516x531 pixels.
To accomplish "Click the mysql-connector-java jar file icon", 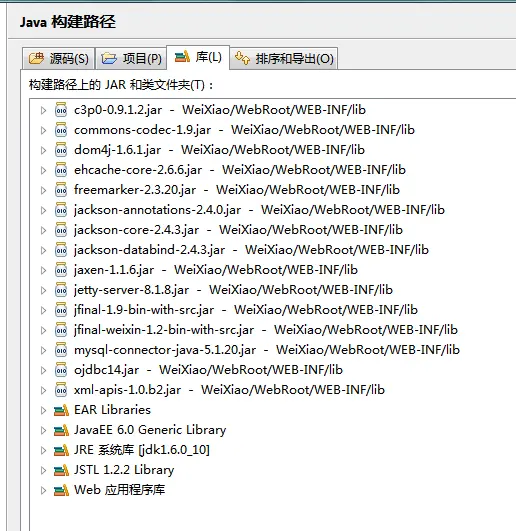I will click(x=61, y=349).
